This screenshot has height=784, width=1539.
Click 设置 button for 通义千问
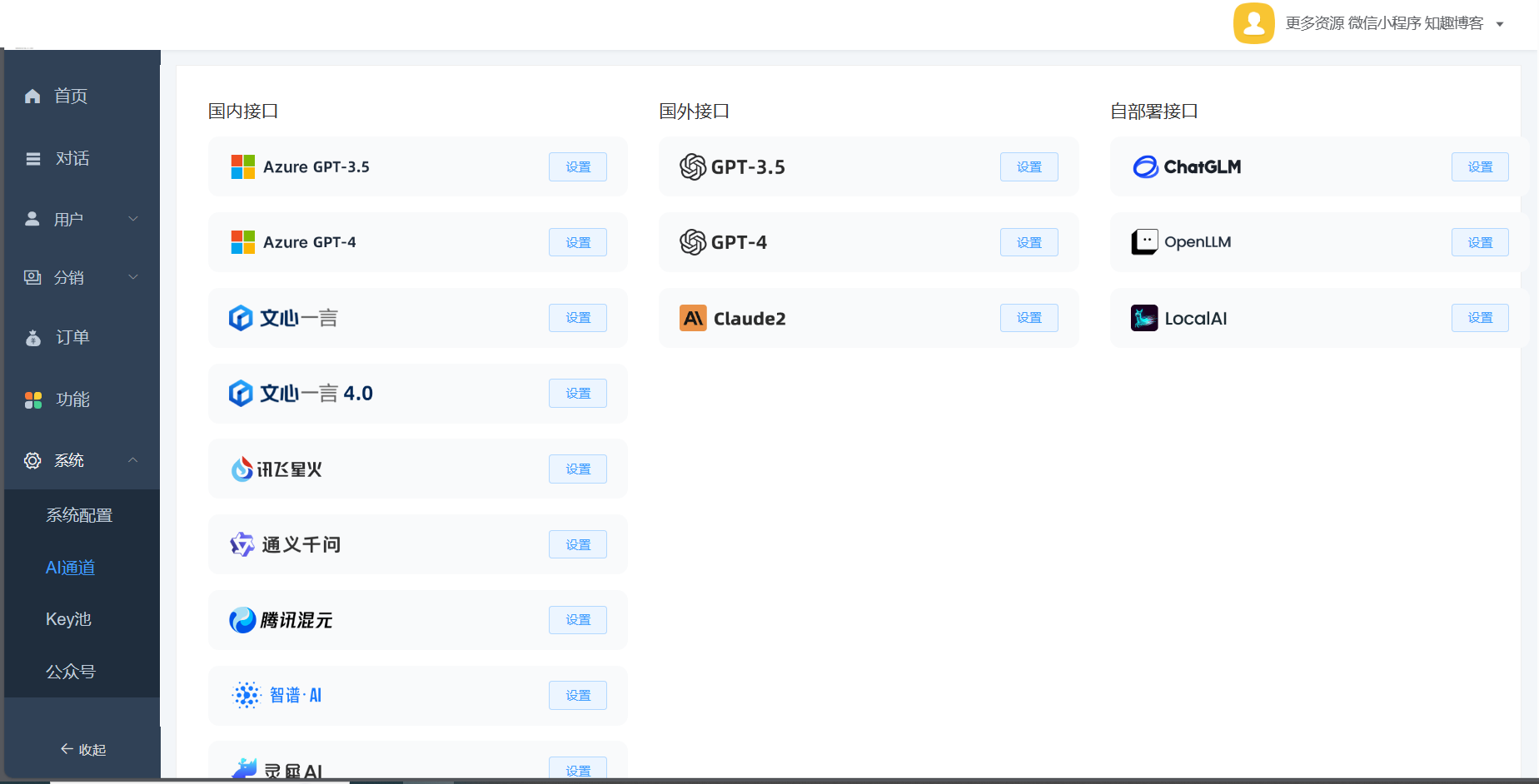click(577, 544)
